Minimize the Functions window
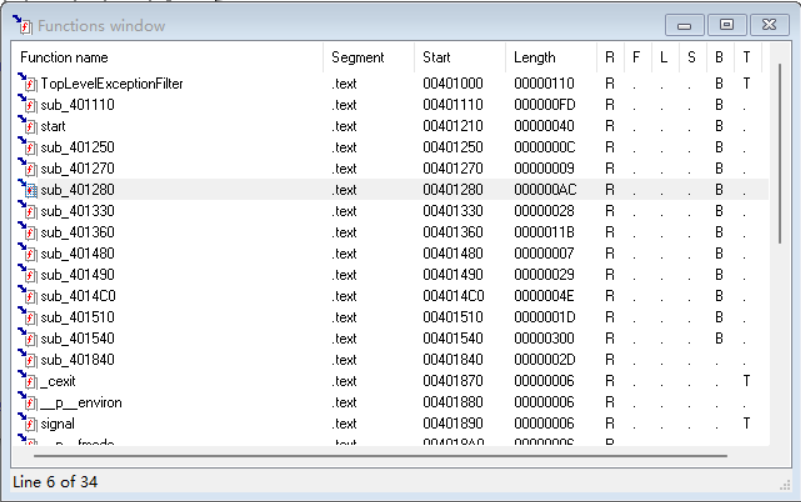The width and height of the screenshot is (801, 502). [685, 25]
